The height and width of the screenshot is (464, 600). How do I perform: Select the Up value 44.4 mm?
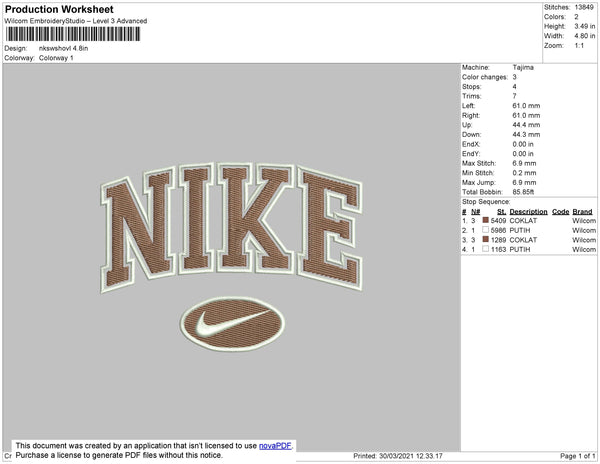[526, 125]
